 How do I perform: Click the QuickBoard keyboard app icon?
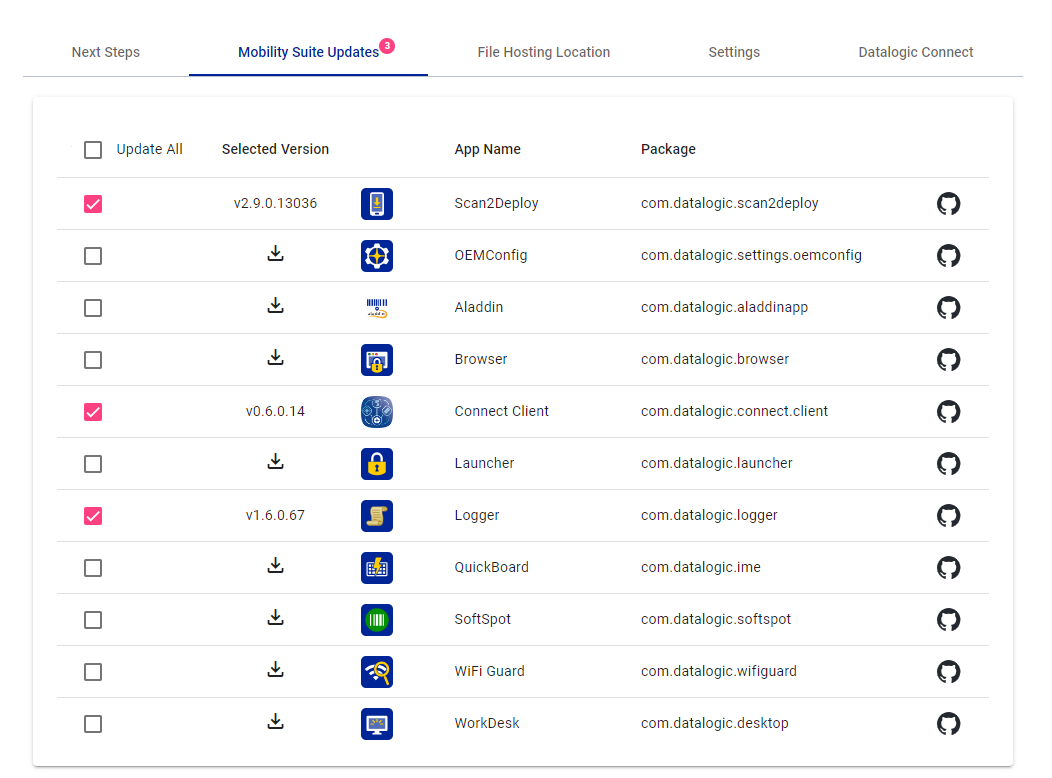click(376, 567)
